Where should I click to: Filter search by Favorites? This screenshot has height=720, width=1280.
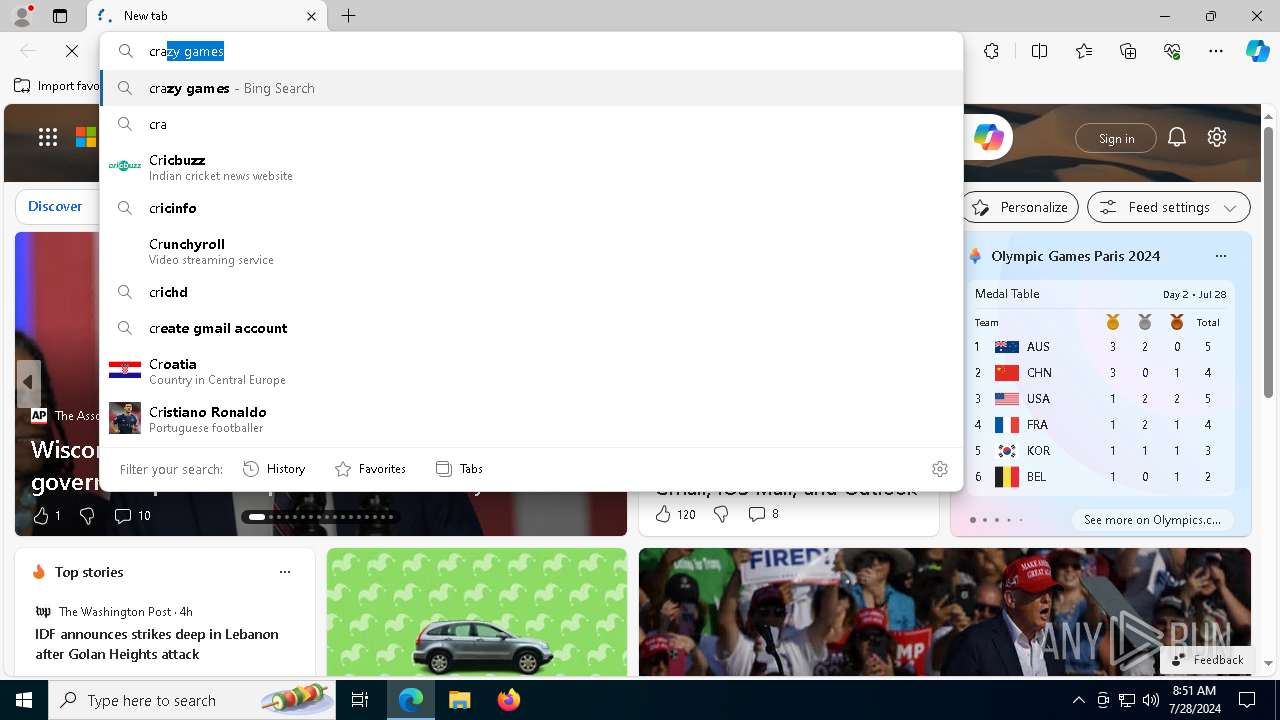tap(370, 468)
